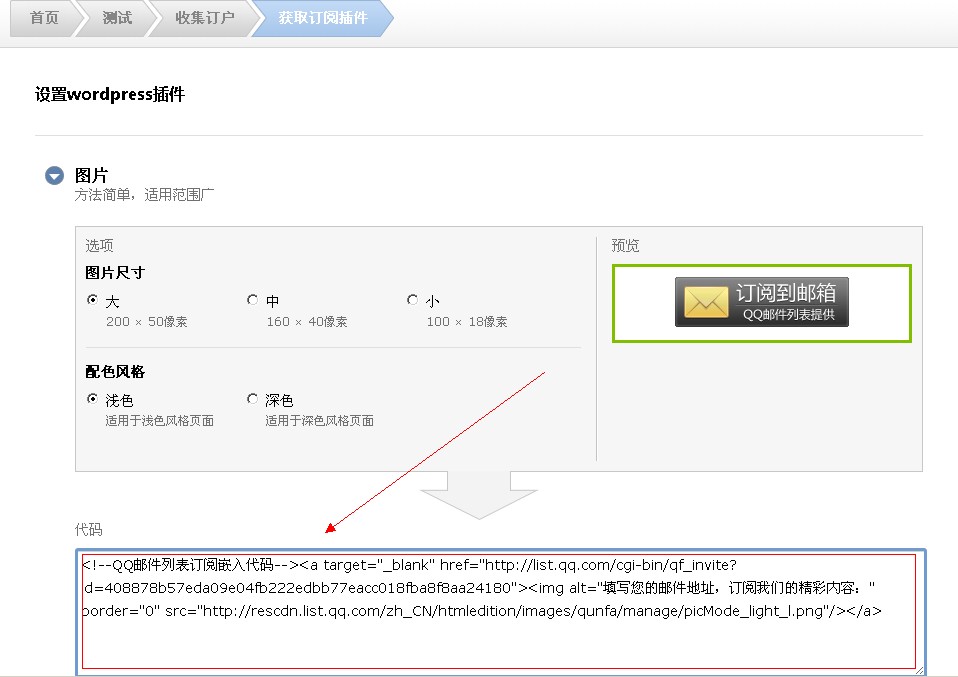The image size is (958, 677).
Task: Select the 浅色 color style
Action: (x=92, y=399)
